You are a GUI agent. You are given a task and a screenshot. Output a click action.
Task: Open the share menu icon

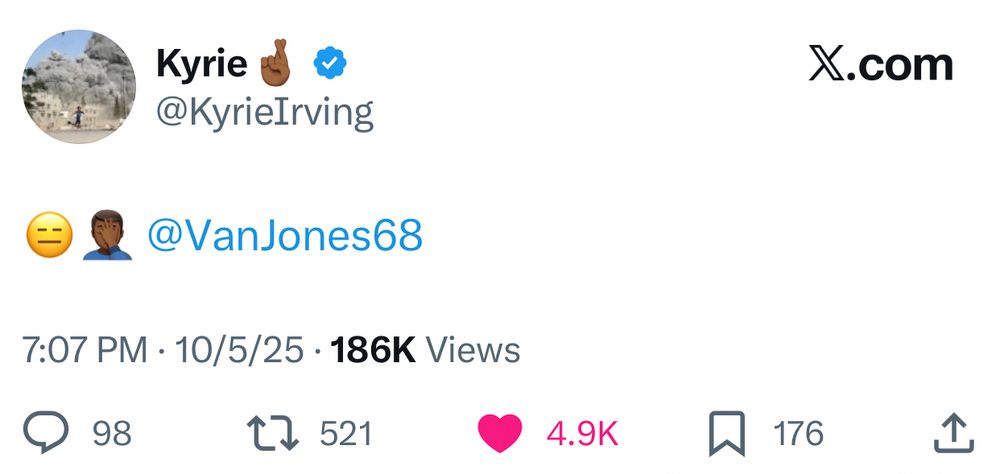pyautogui.click(x=953, y=433)
